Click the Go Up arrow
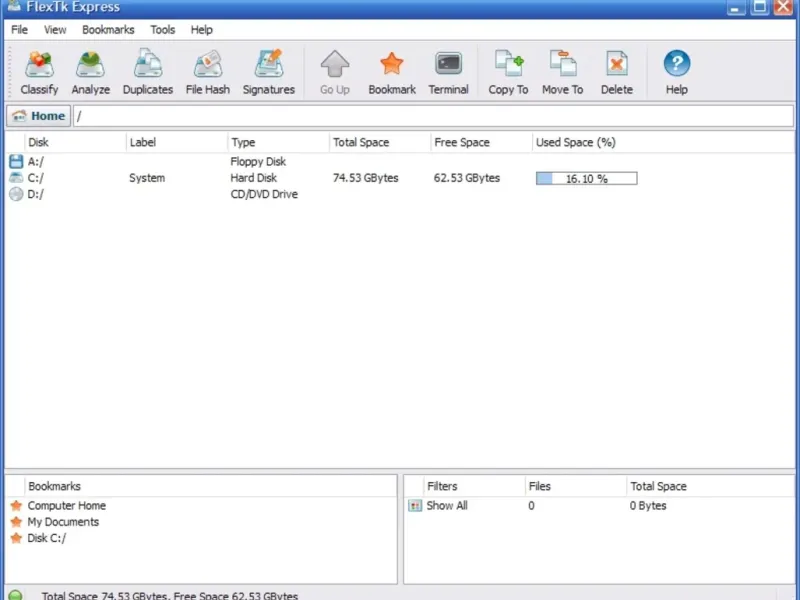Image resolution: width=800 pixels, height=600 pixels. (335, 72)
